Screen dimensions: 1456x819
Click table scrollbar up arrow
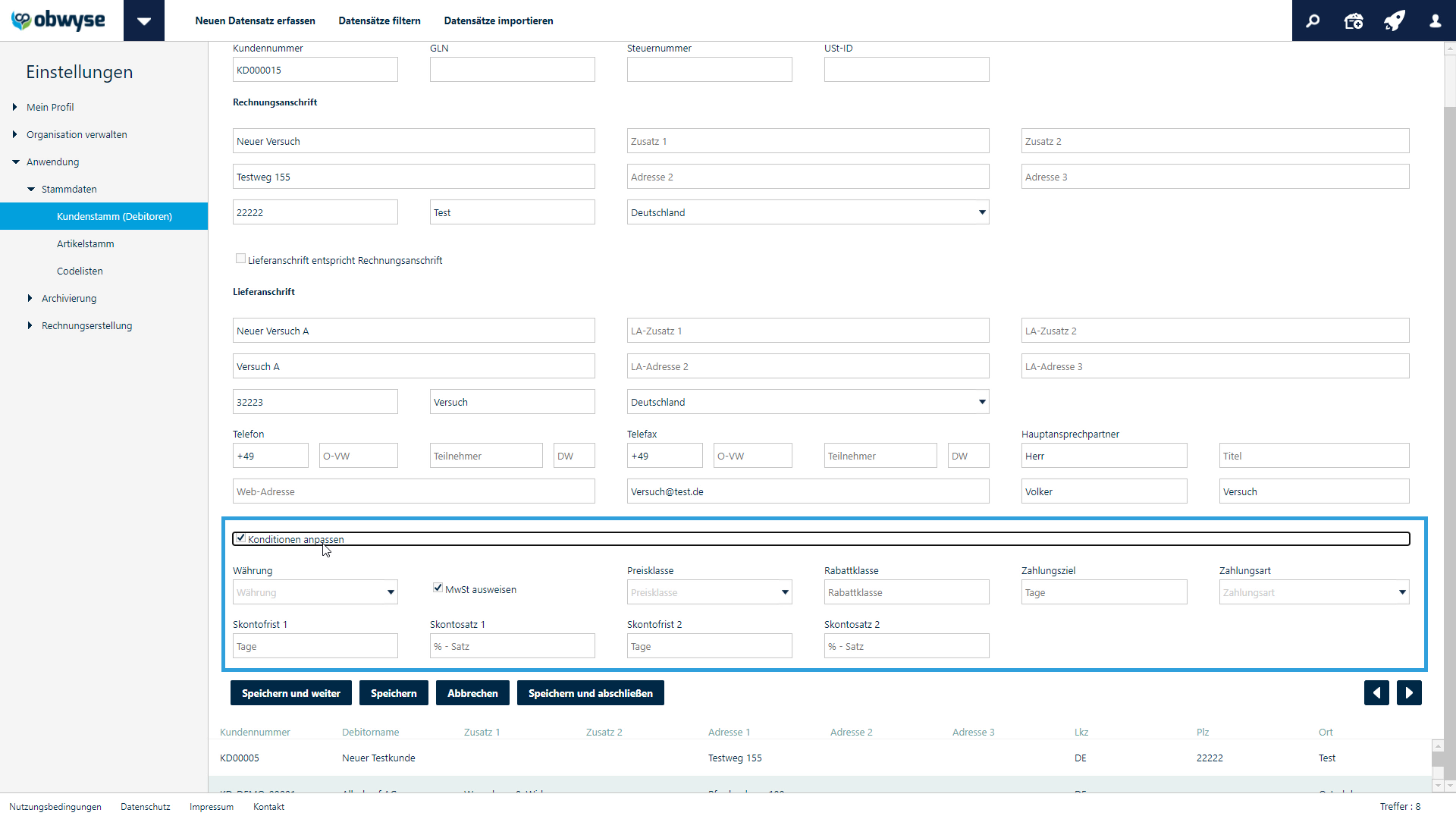tap(1438, 746)
